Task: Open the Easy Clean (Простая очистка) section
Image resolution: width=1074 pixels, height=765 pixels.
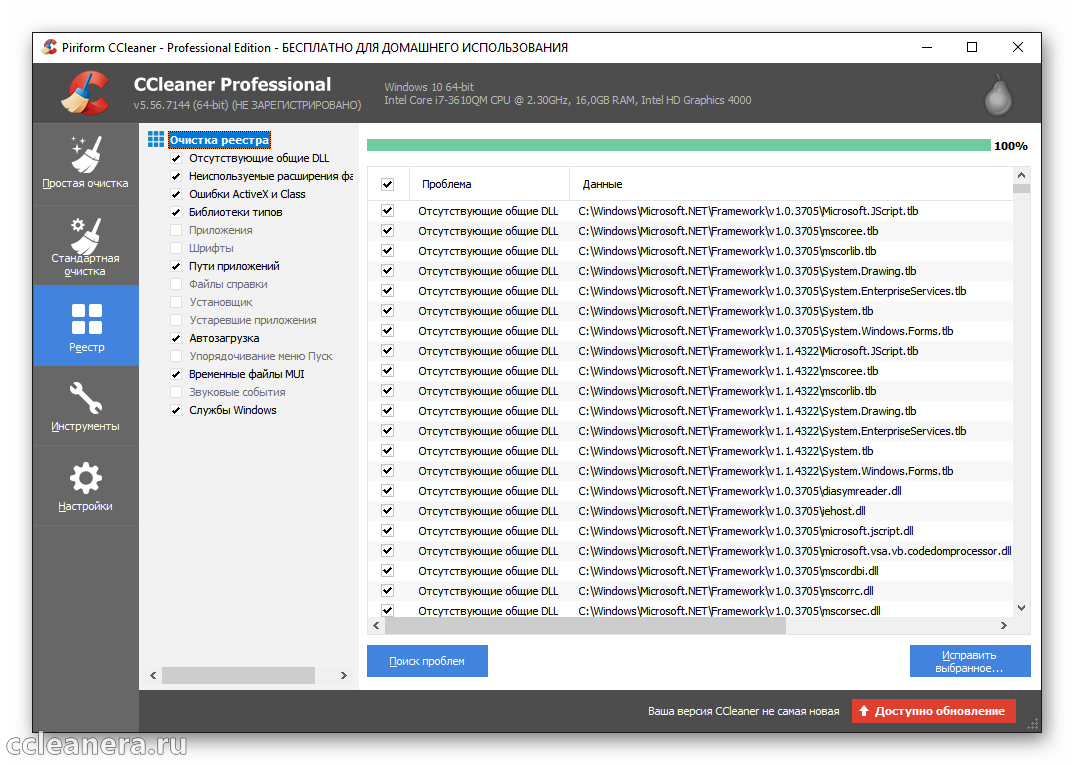Action: pos(86,164)
